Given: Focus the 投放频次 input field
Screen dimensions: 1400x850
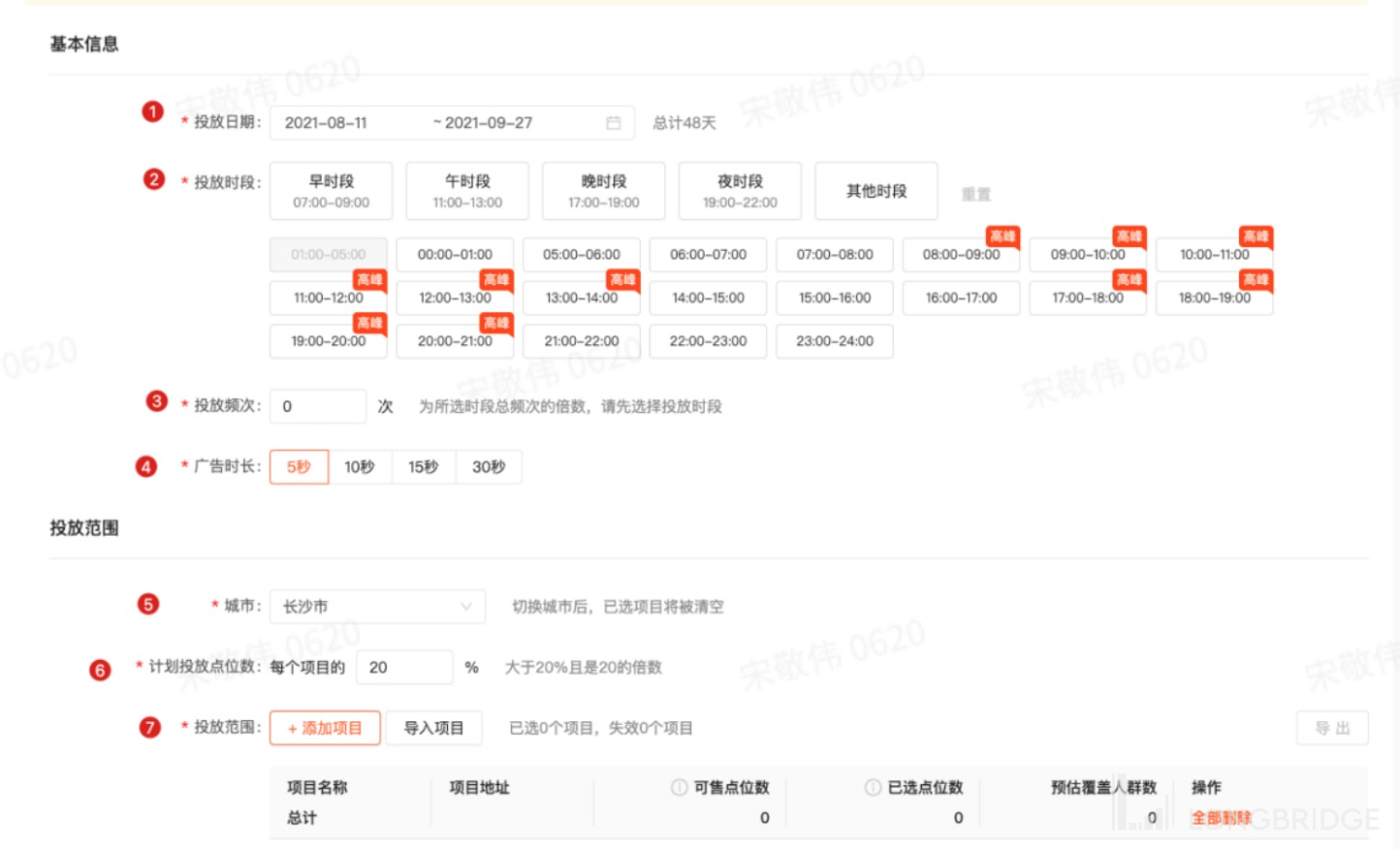Looking at the screenshot, I should [x=317, y=406].
